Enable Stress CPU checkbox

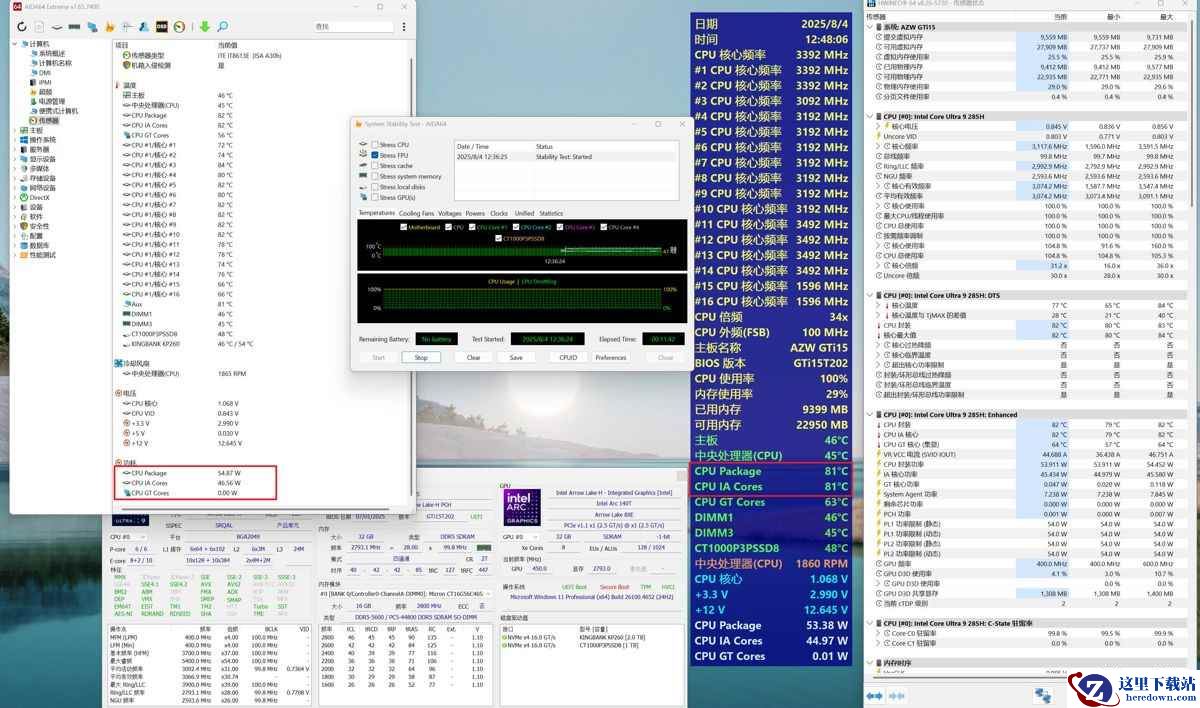click(375, 145)
